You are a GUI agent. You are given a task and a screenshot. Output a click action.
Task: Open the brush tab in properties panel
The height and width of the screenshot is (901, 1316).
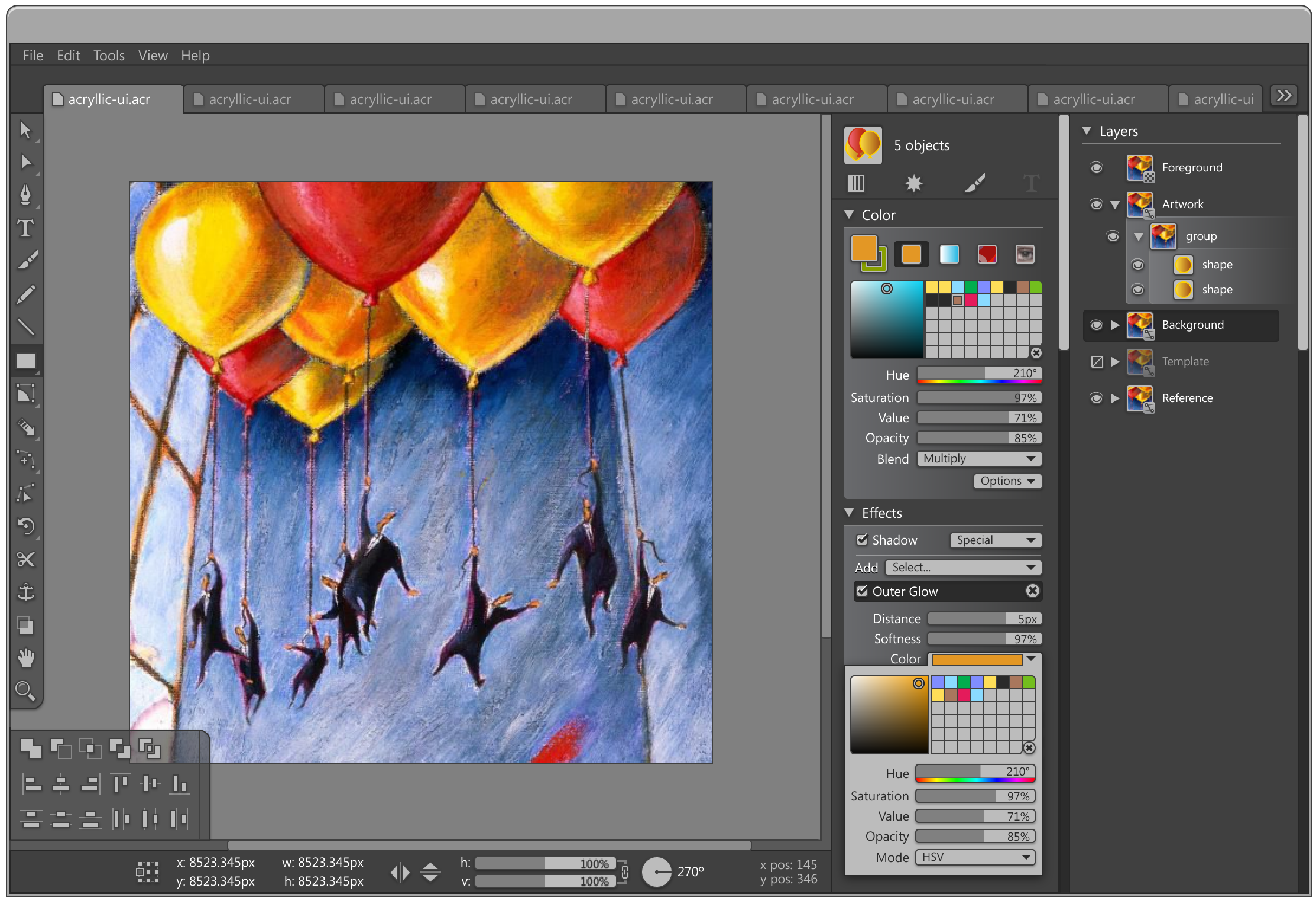click(974, 183)
